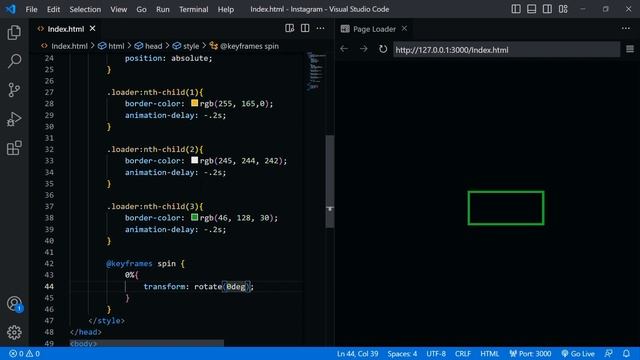Click the editor vertical scrollbar thumb
The image size is (640, 360).
pos(330,181)
